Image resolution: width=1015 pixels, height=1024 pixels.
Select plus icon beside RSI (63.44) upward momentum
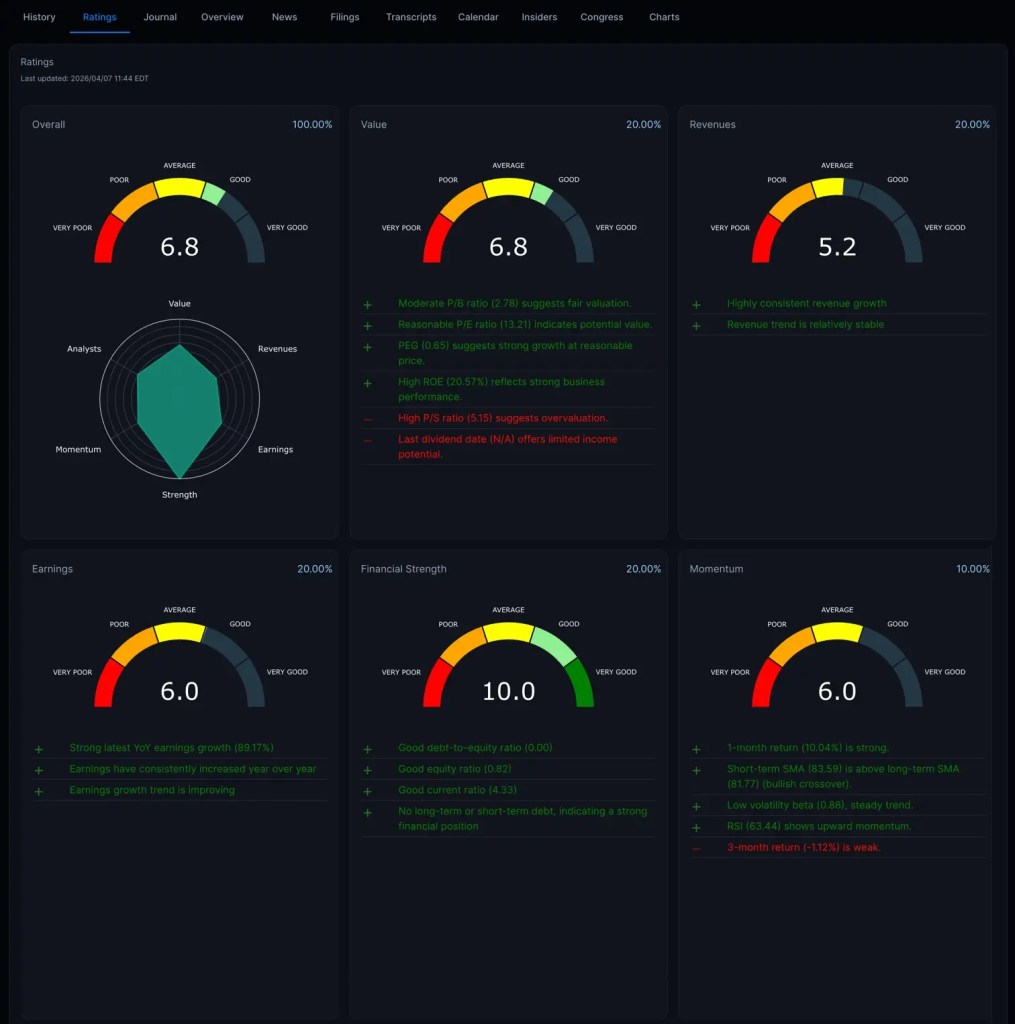click(x=696, y=827)
